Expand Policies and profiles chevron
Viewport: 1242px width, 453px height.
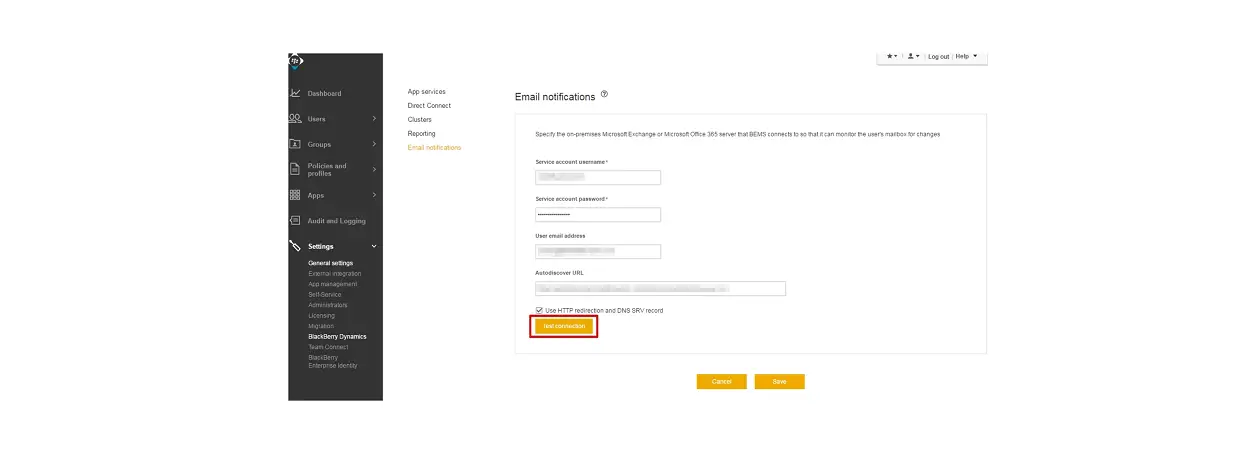click(x=374, y=169)
